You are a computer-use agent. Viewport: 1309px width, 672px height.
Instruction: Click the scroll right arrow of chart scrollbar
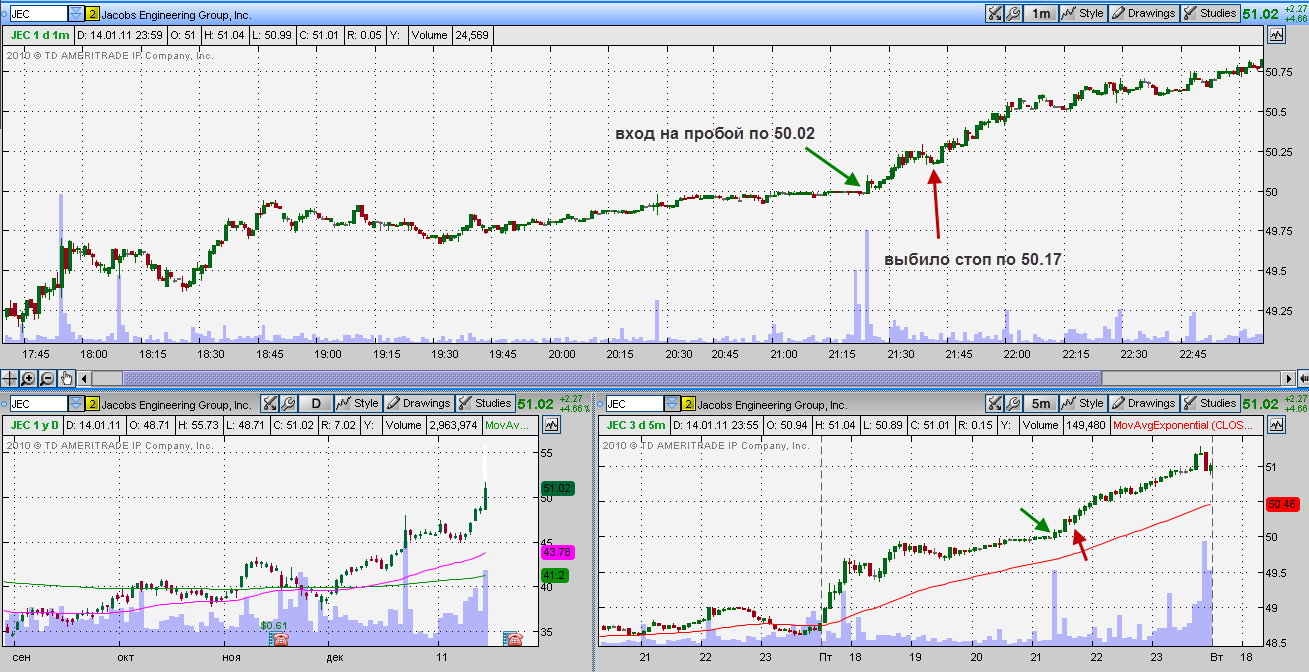click(x=1288, y=378)
